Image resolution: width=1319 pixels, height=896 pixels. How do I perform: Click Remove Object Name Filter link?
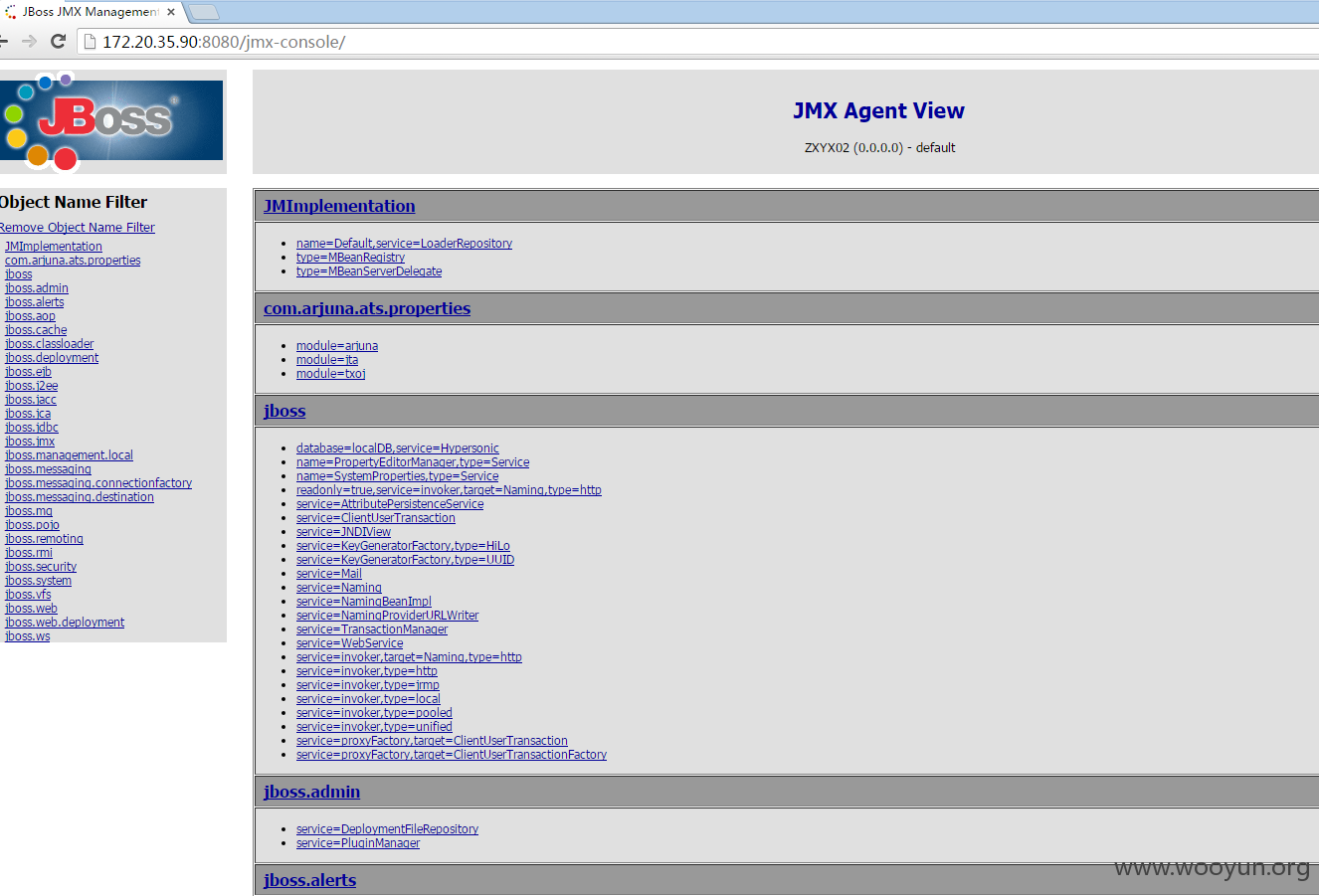point(77,228)
